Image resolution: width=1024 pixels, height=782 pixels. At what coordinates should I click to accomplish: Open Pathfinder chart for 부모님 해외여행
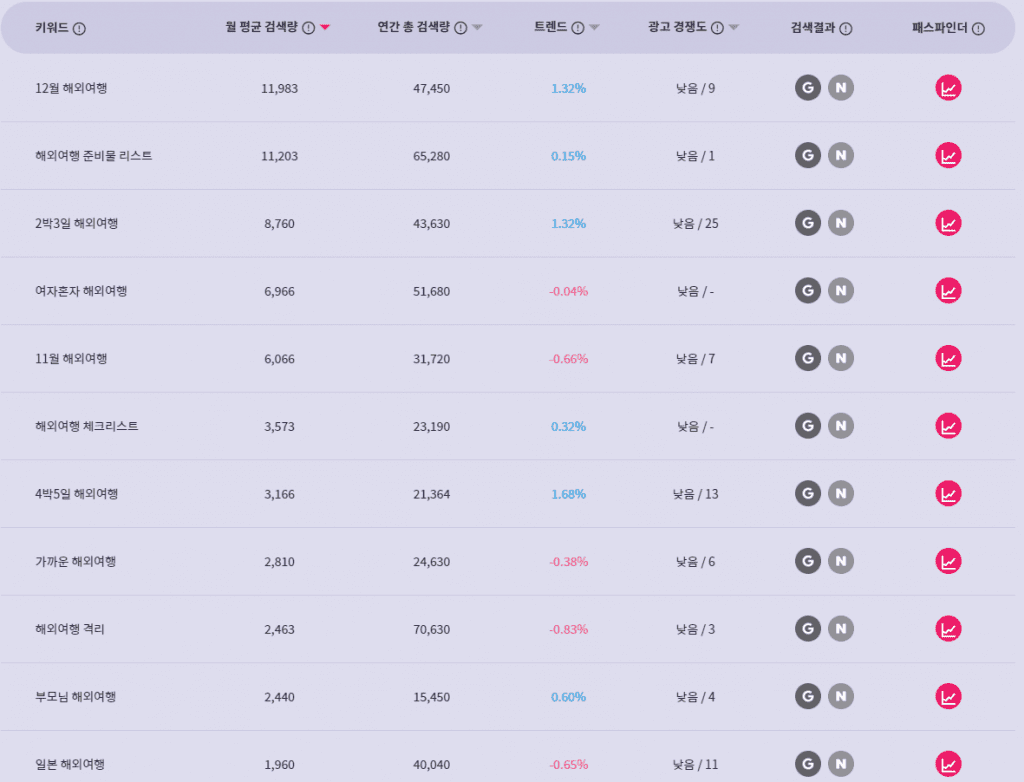(948, 696)
